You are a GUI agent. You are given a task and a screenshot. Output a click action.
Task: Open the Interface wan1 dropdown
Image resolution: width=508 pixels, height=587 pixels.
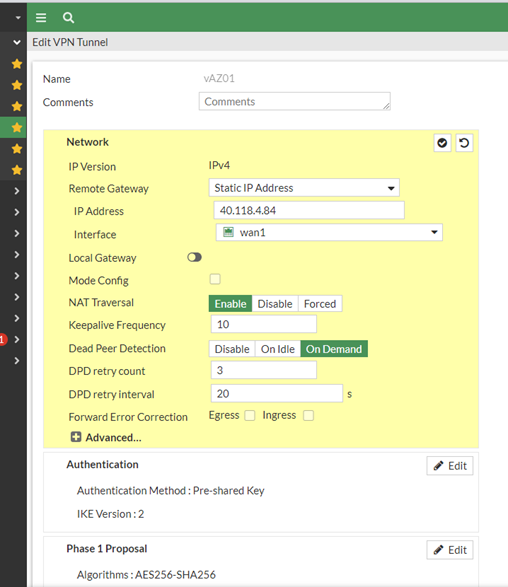coord(329,232)
